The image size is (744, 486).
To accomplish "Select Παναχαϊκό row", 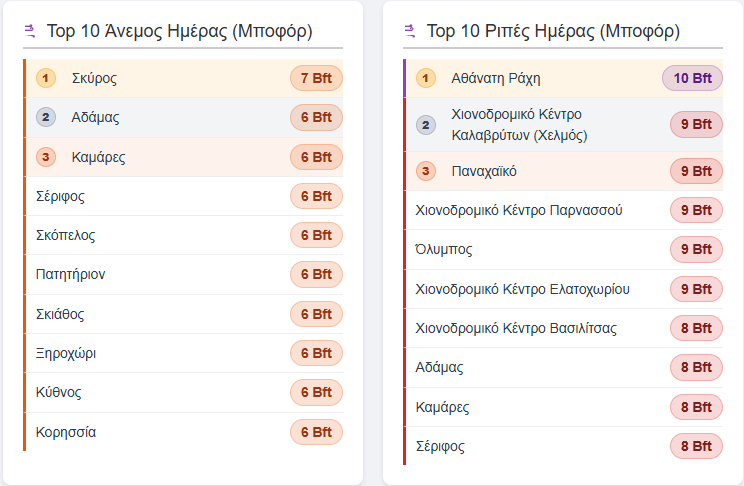I will click(565, 171).
